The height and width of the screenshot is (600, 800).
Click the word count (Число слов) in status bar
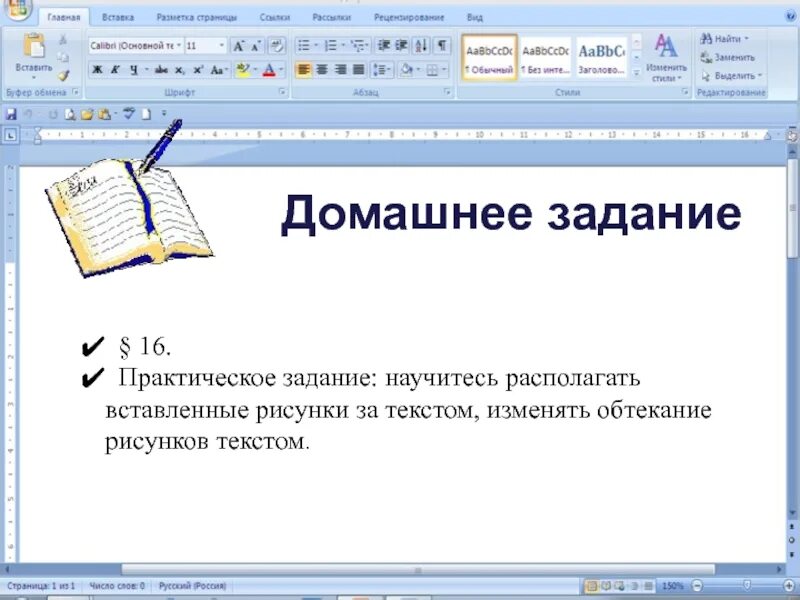[117, 586]
